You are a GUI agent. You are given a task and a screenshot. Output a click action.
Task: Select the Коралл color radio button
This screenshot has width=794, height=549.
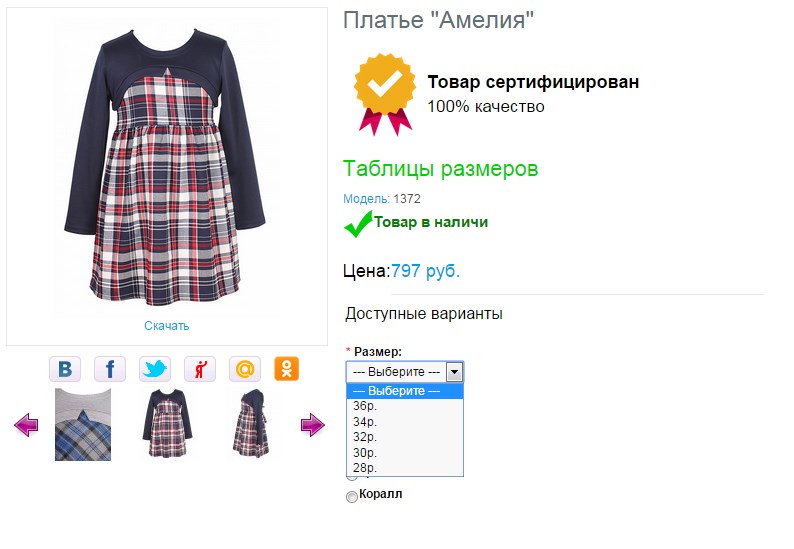tap(351, 496)
